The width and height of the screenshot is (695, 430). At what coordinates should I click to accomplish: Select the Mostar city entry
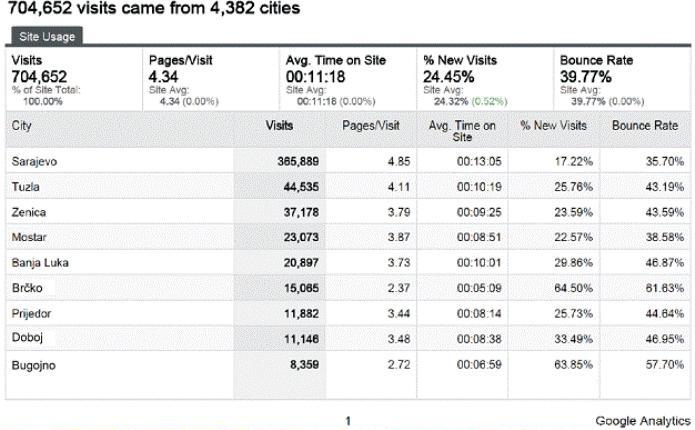pyautogui.click(x=29, y=238)
